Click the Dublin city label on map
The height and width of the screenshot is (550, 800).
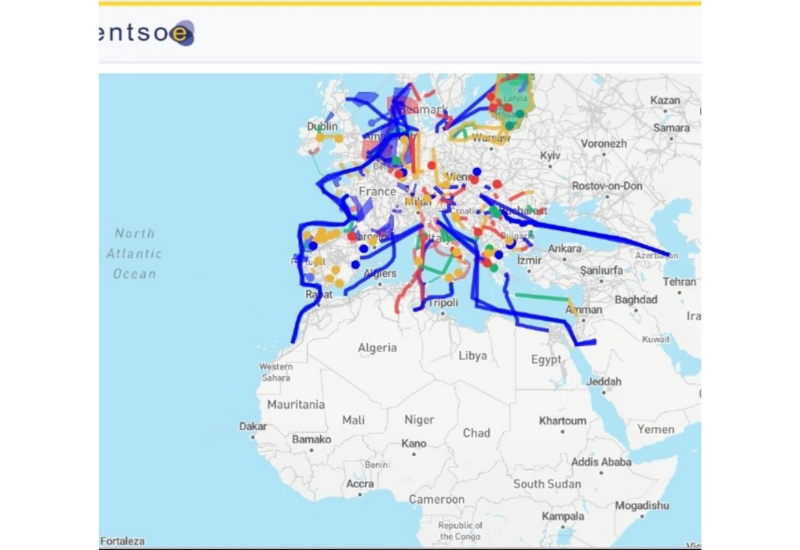click(x=322, y=127)
